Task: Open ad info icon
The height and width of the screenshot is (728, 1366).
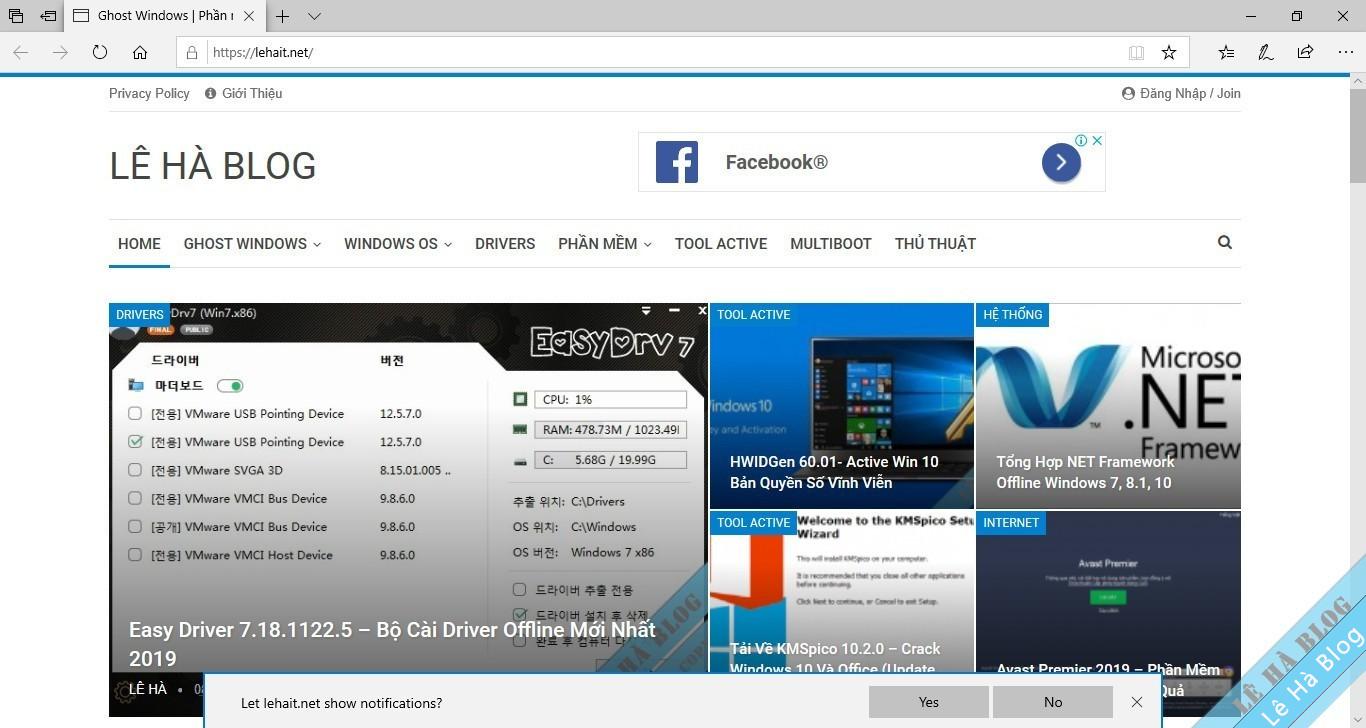Action: pyautogui.click(x=1081, y=140)
